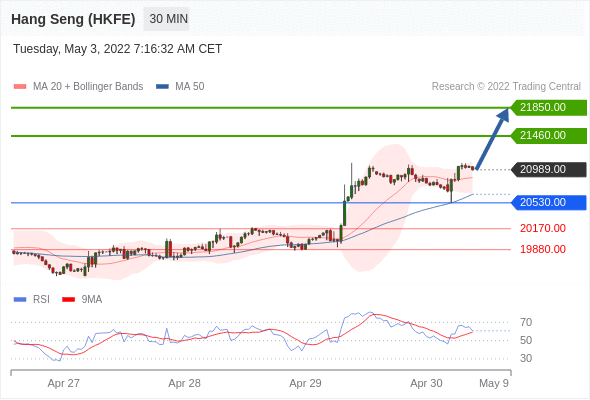
Task: Click the blue 20530.00 pivot price tag
Action: [x=549, y=202]
